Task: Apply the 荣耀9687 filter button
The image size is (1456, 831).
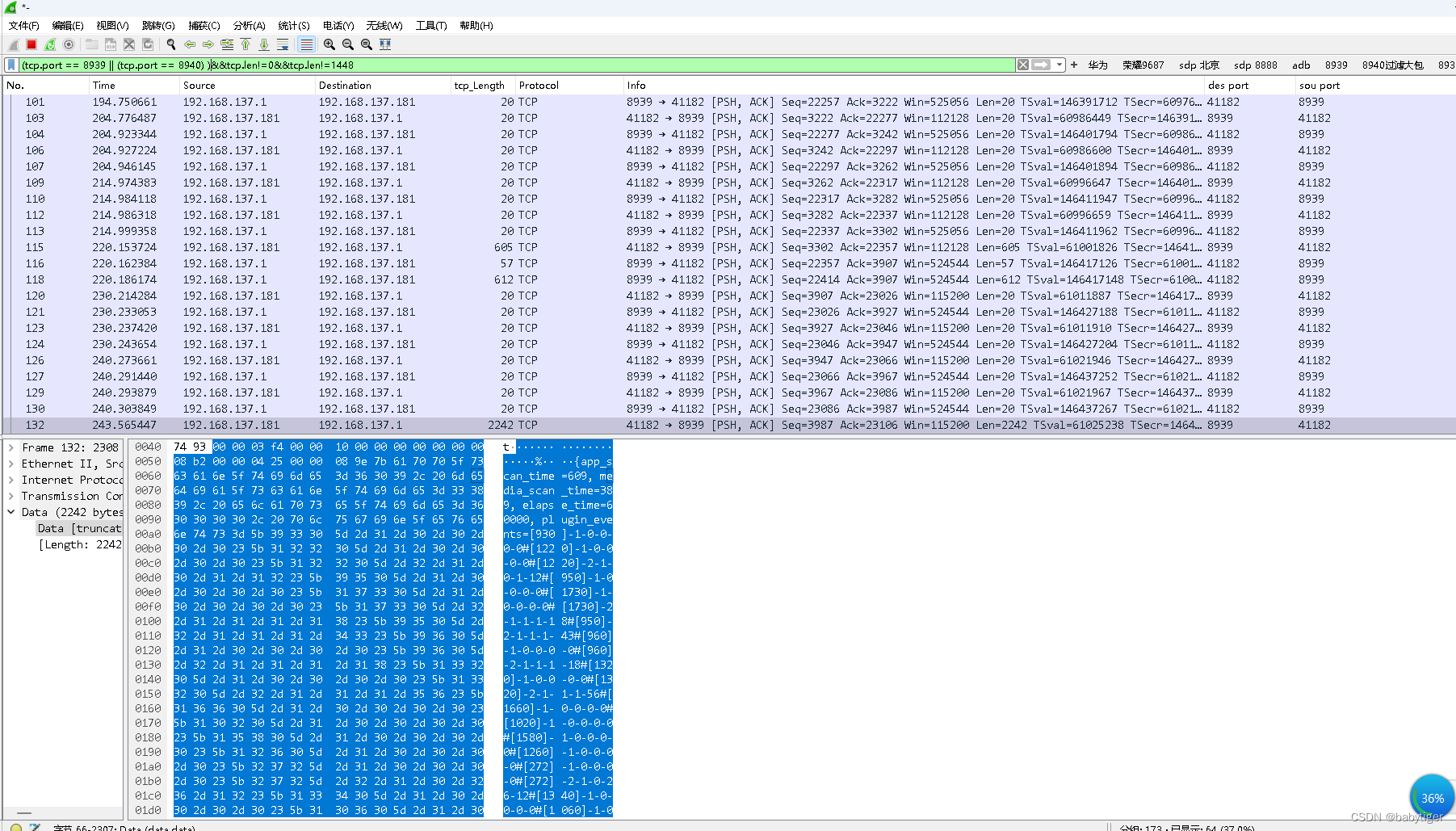Action: pos(1143,65)
